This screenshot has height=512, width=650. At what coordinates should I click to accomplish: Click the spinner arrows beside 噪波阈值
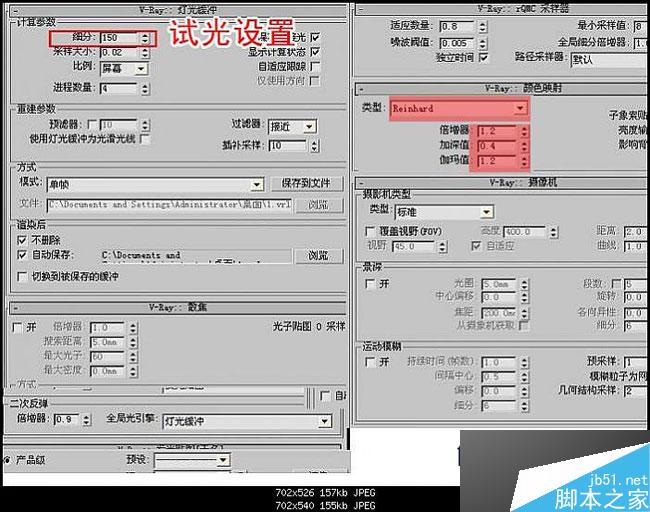pos(482,43)
